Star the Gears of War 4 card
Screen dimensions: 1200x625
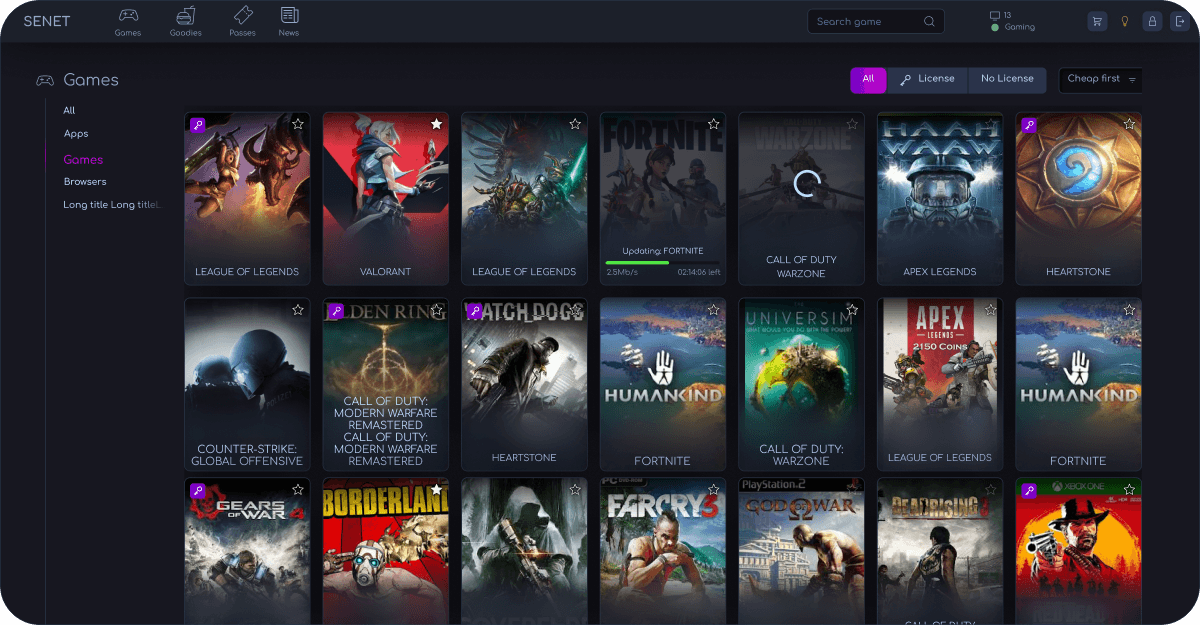[297, 490]
